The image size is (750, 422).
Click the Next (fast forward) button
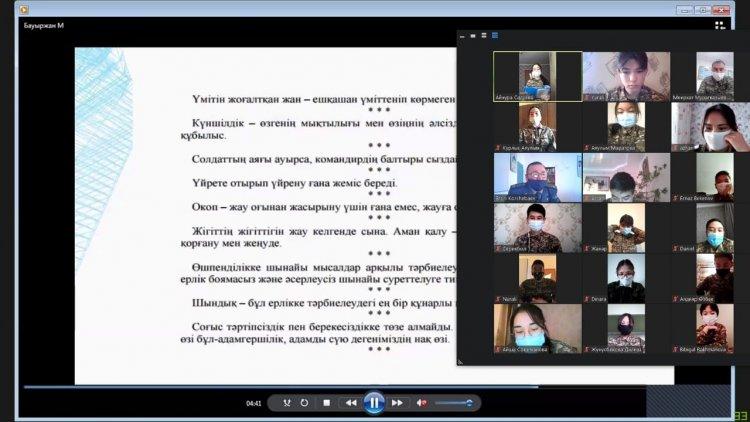point(397,403)
